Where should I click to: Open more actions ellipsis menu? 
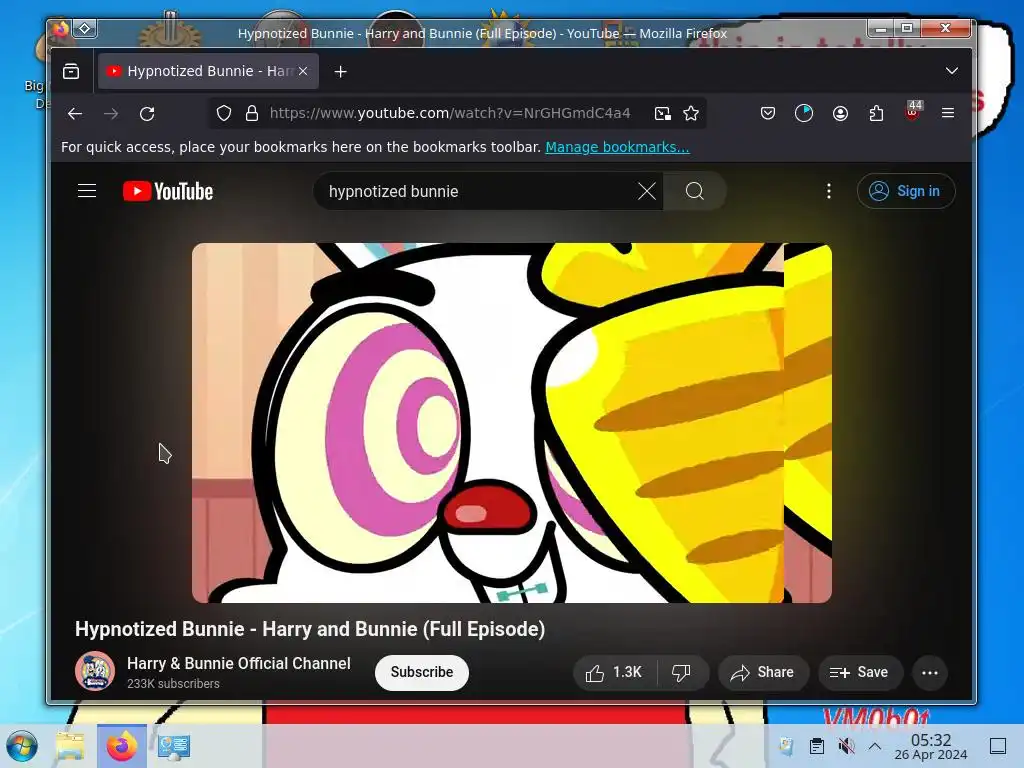coord(930,673)
